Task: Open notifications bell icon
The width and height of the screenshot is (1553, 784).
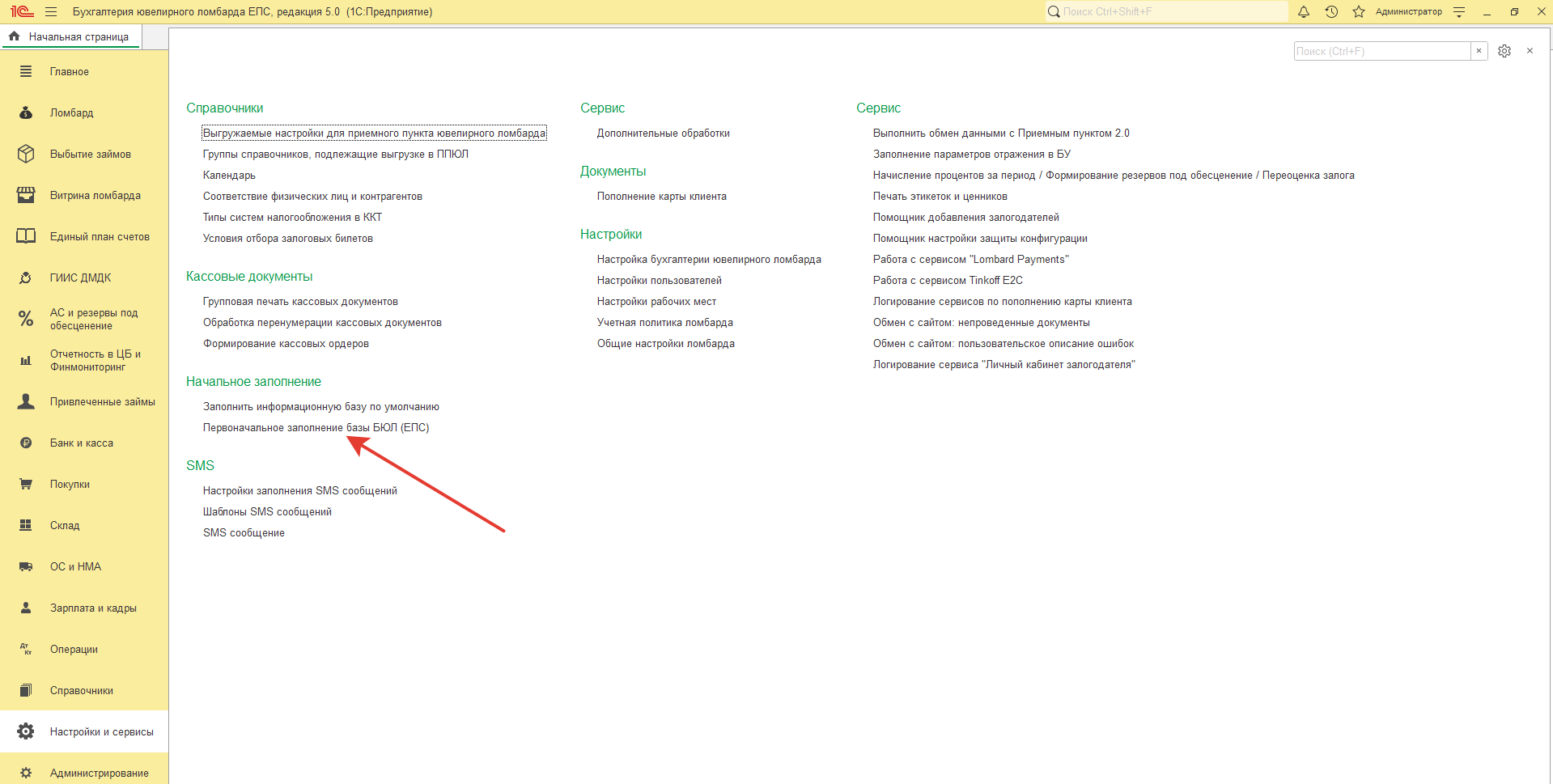Action: 1304,12
